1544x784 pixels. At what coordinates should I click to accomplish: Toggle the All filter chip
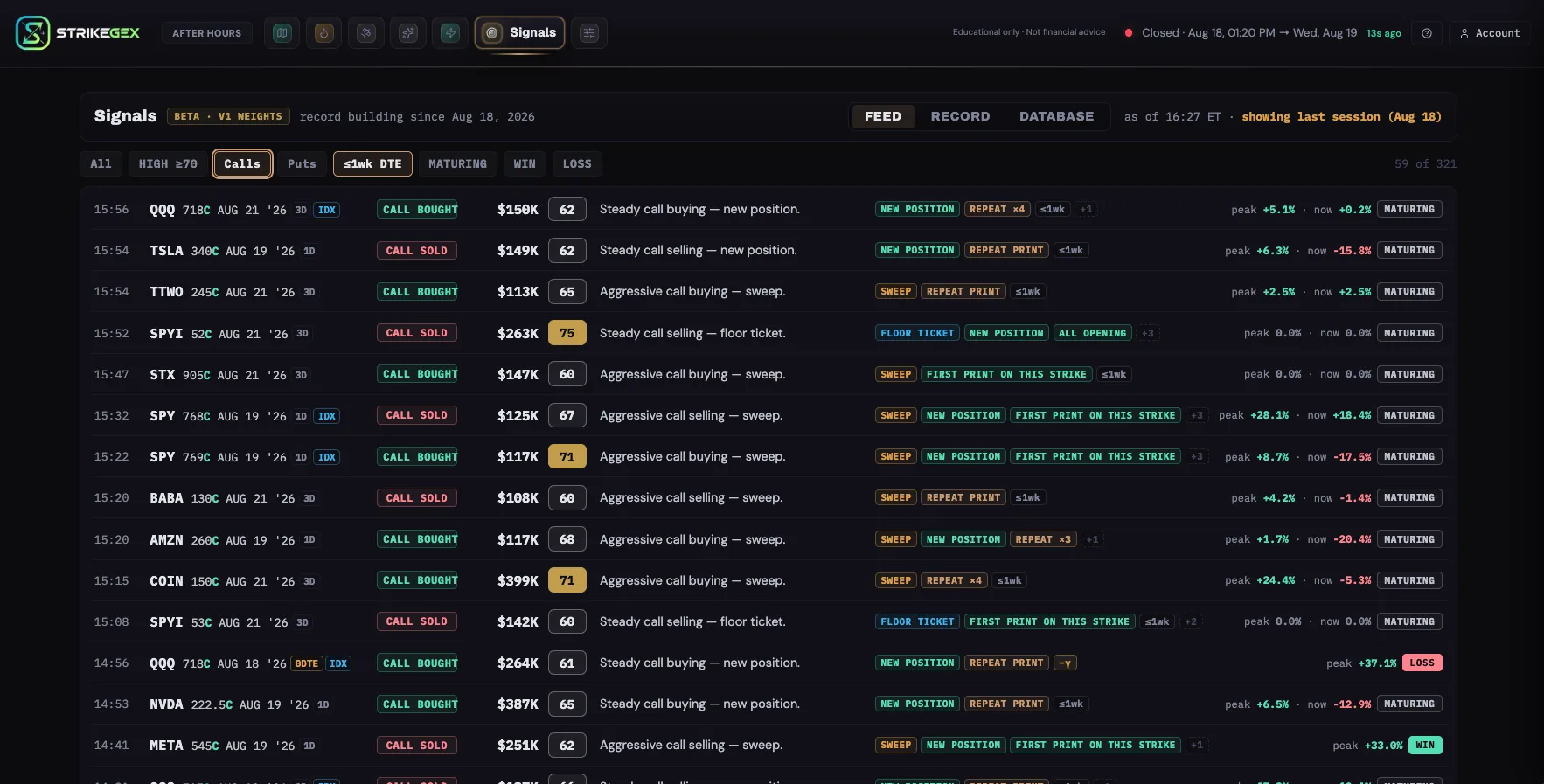101,163
